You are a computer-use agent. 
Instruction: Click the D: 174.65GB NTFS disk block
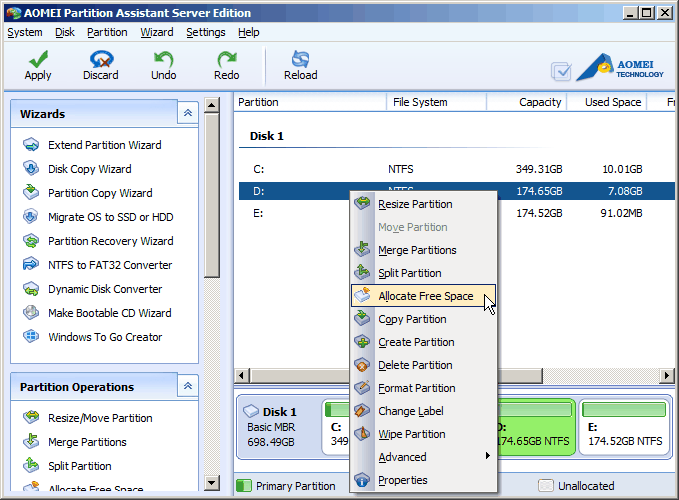[x=537, y=428]
